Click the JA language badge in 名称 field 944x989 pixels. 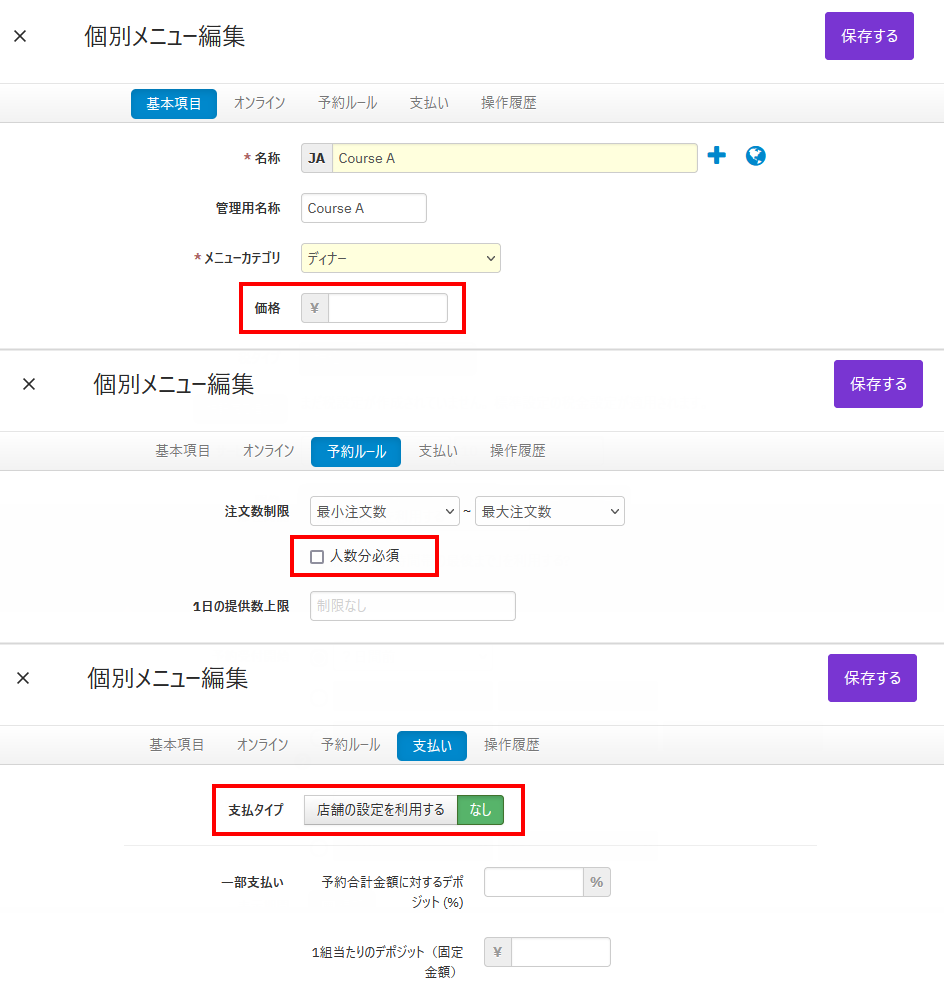[x=316, y=158]
